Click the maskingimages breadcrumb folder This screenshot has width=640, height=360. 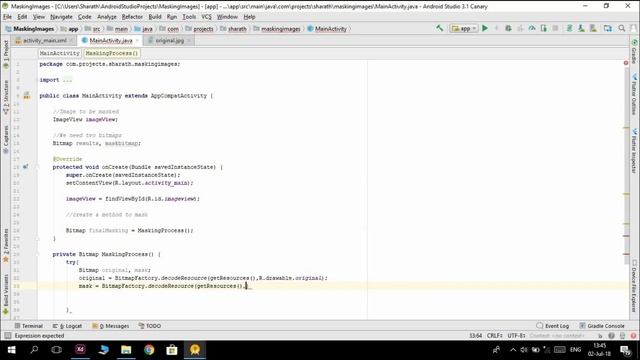277,29
